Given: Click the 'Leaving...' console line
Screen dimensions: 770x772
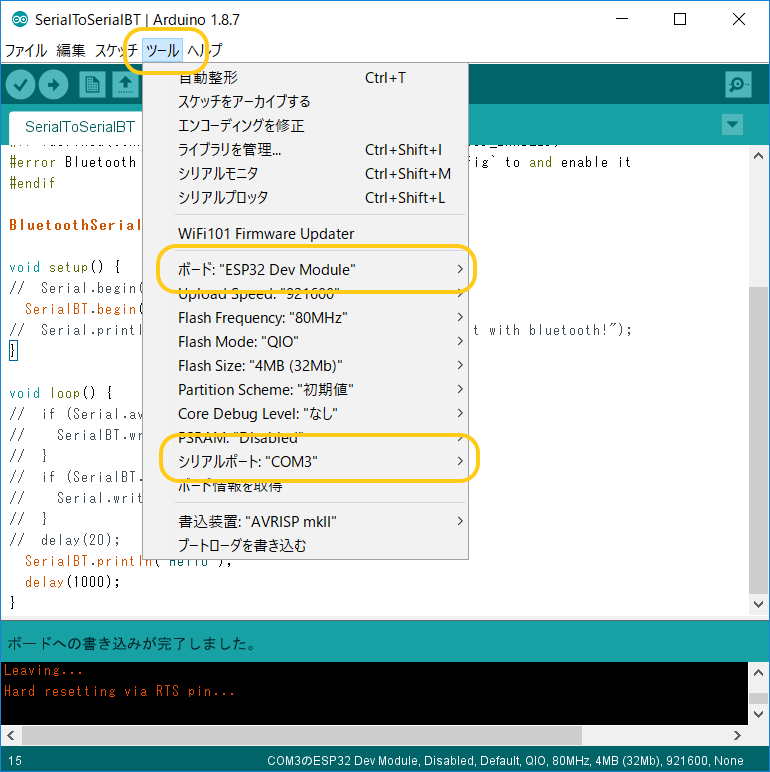Looking at the screenshot, I should (x=43, y=671).
